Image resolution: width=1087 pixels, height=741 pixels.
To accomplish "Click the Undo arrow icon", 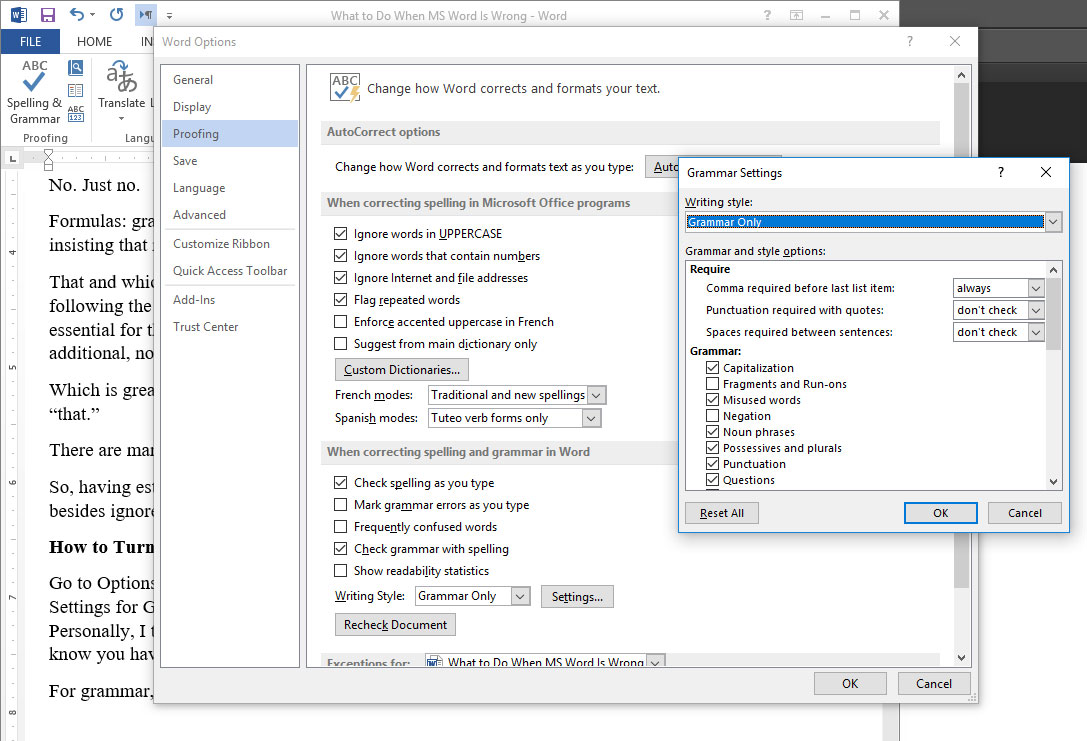I will tap(77, 15).
